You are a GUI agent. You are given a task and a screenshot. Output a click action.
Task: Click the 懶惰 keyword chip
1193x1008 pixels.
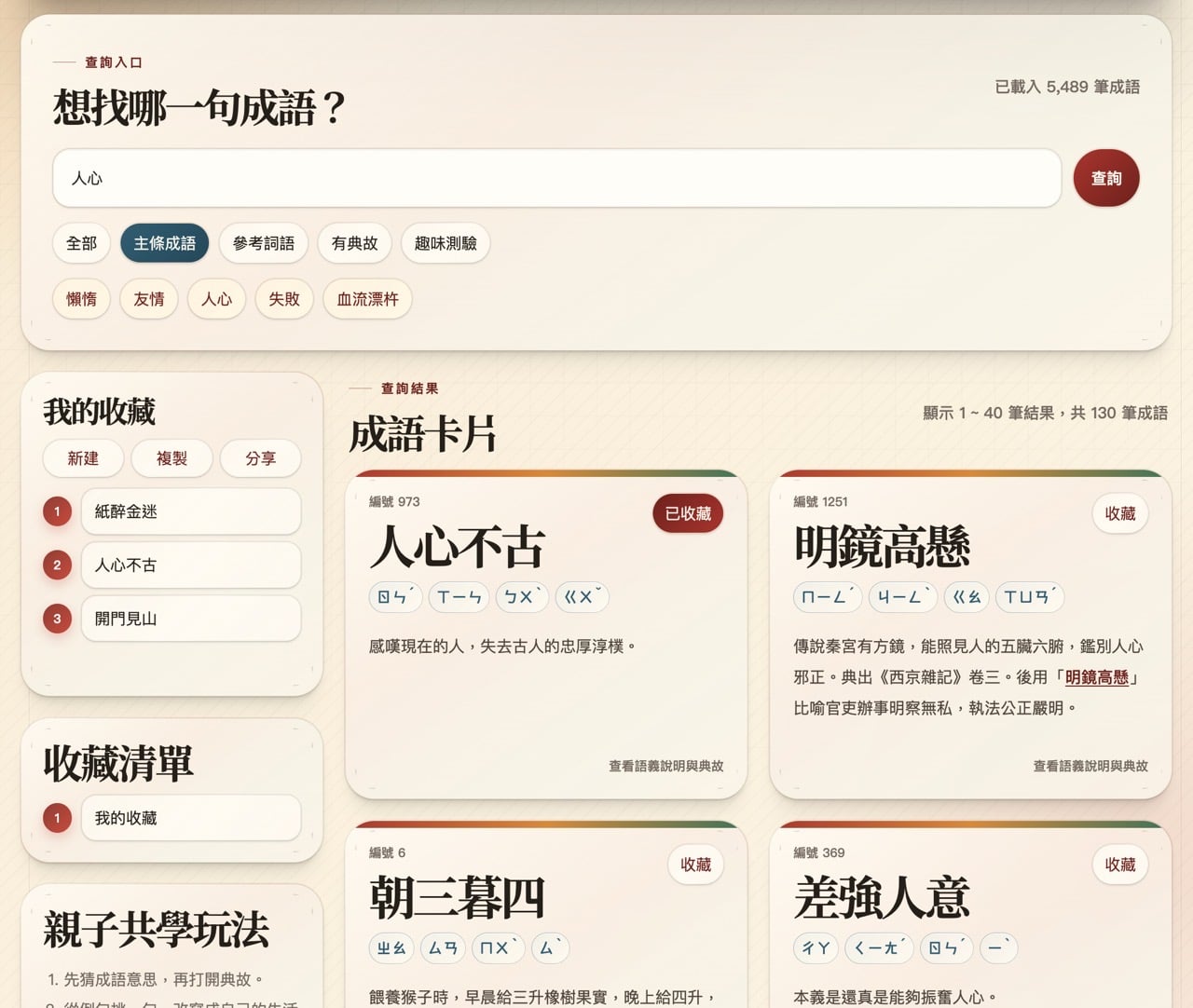pos(81,299)
